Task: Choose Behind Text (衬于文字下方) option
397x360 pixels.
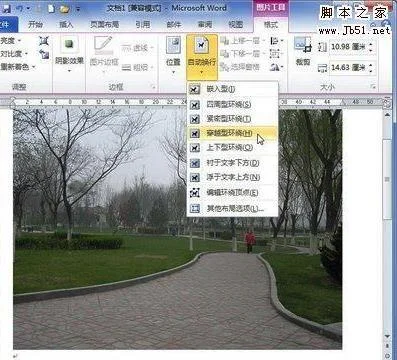Action: point(232,163)
